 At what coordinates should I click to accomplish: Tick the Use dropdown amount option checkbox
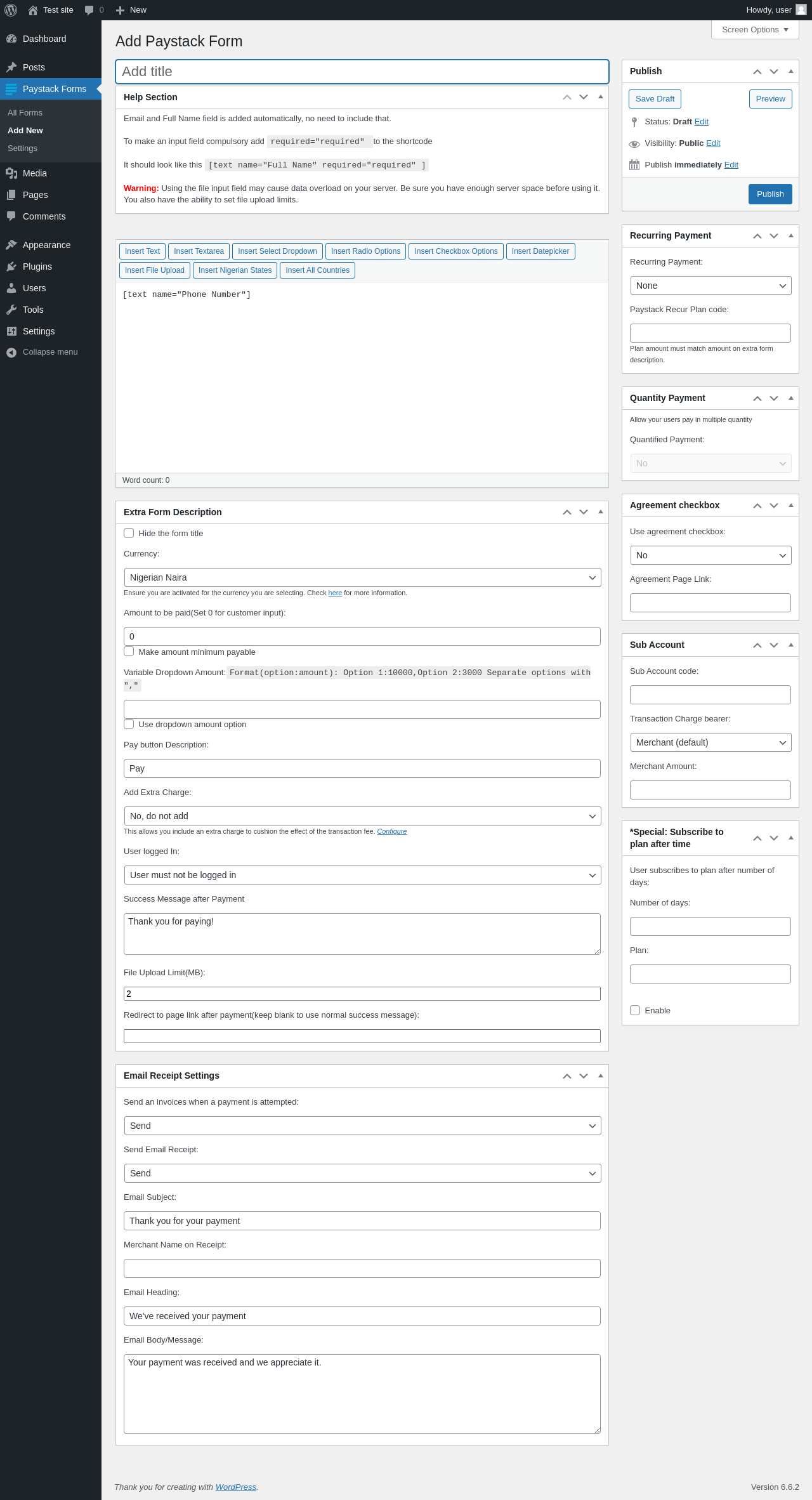(129, 724)
